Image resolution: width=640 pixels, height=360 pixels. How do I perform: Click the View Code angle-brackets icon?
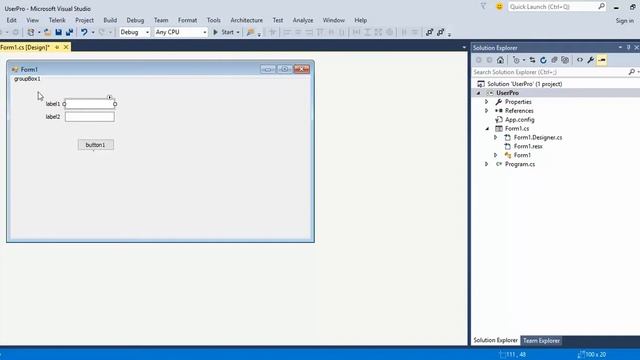pyautogui.click(x=580, y=60)
